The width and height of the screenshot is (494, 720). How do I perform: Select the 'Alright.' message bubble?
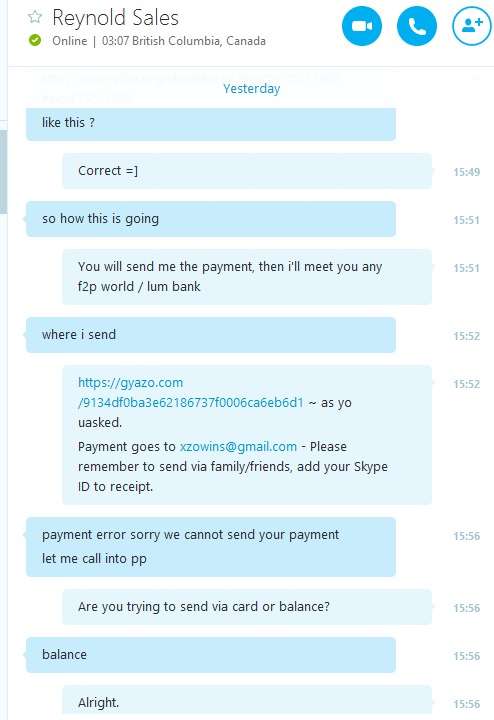pos(247,699)
